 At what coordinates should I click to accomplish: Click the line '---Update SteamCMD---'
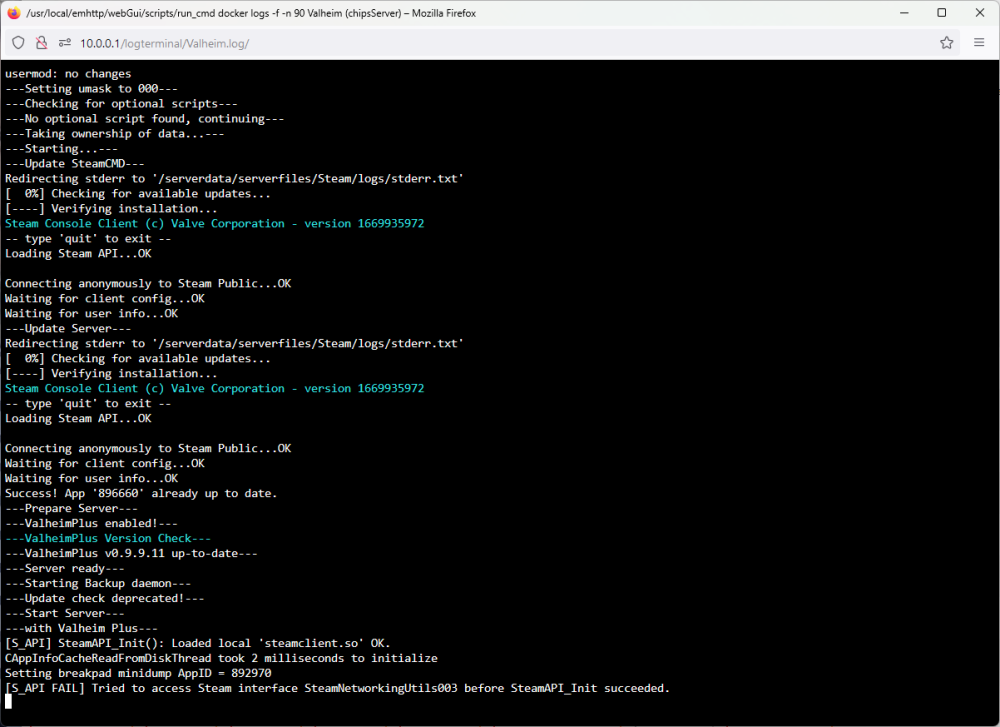[75, 164]
